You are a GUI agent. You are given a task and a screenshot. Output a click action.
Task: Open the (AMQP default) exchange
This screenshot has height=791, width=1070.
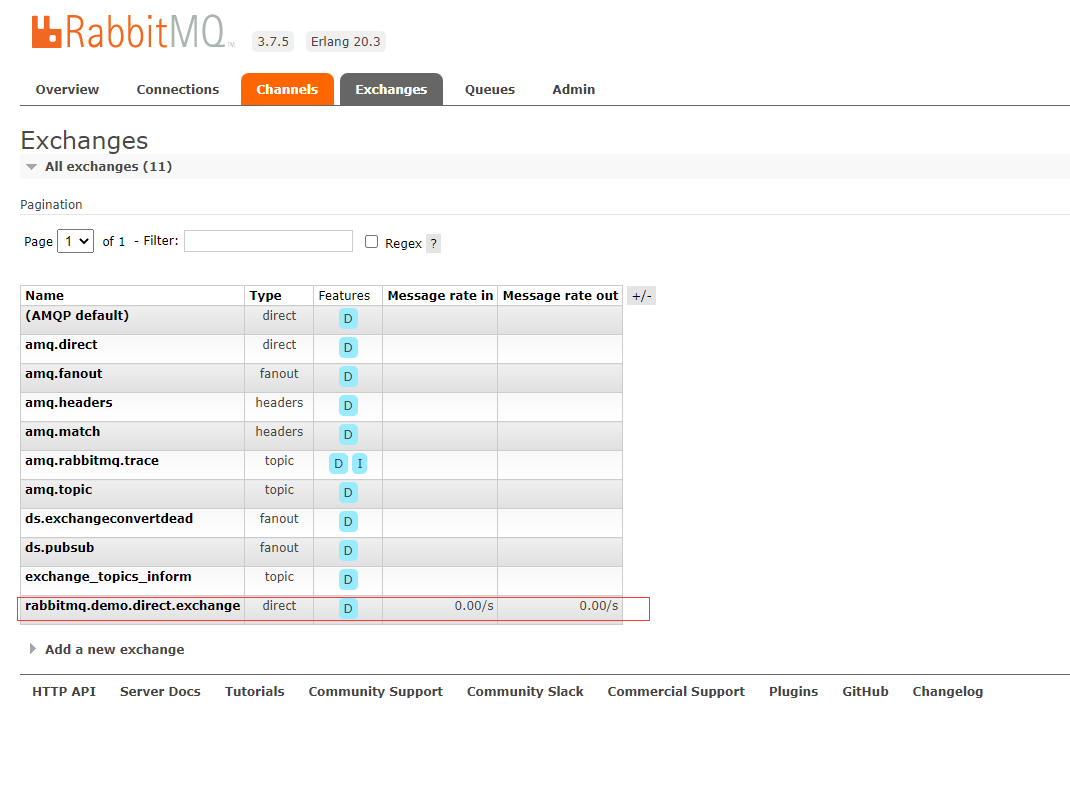point(77,315)
